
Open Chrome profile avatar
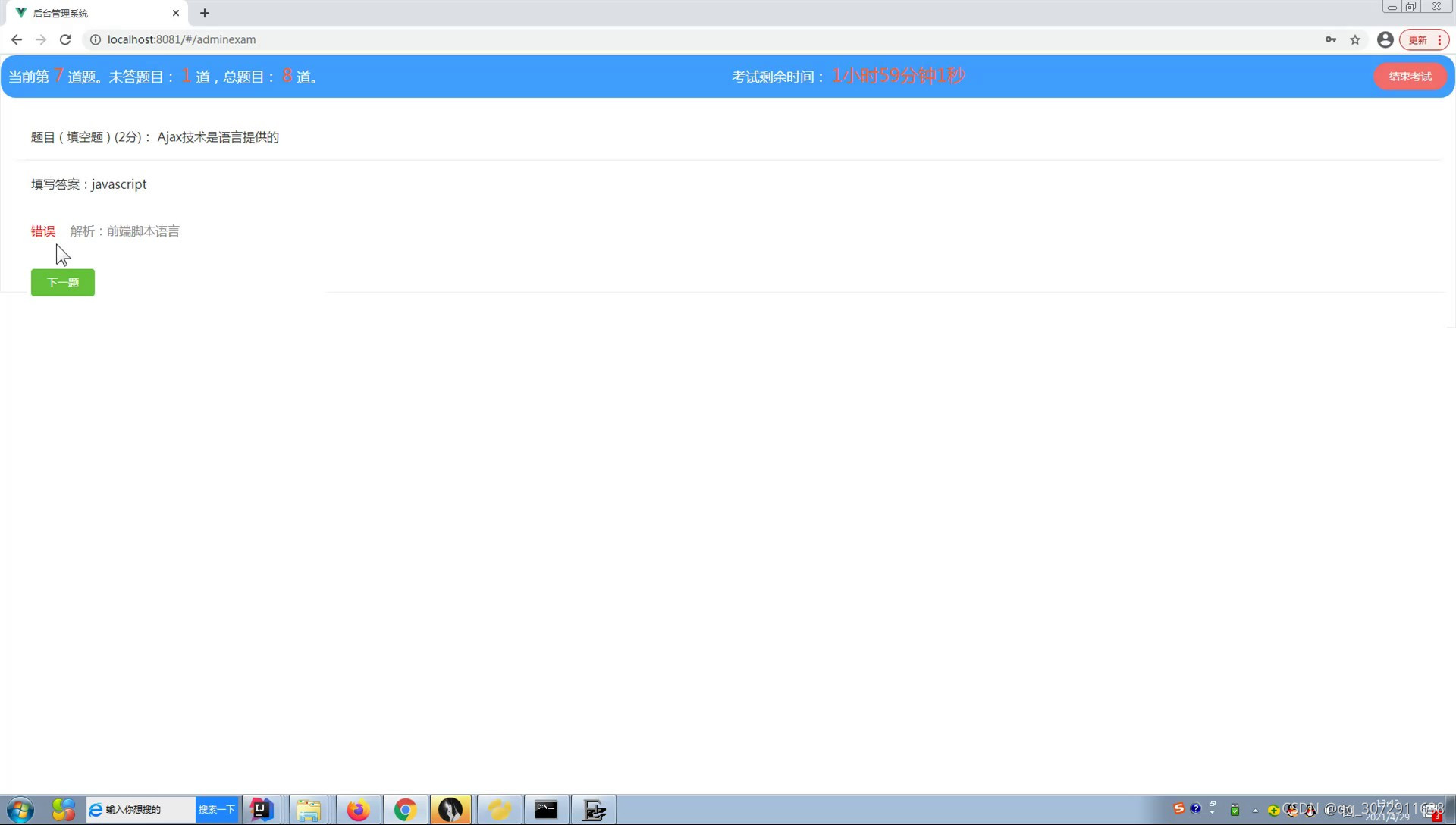pos(1385,39)
